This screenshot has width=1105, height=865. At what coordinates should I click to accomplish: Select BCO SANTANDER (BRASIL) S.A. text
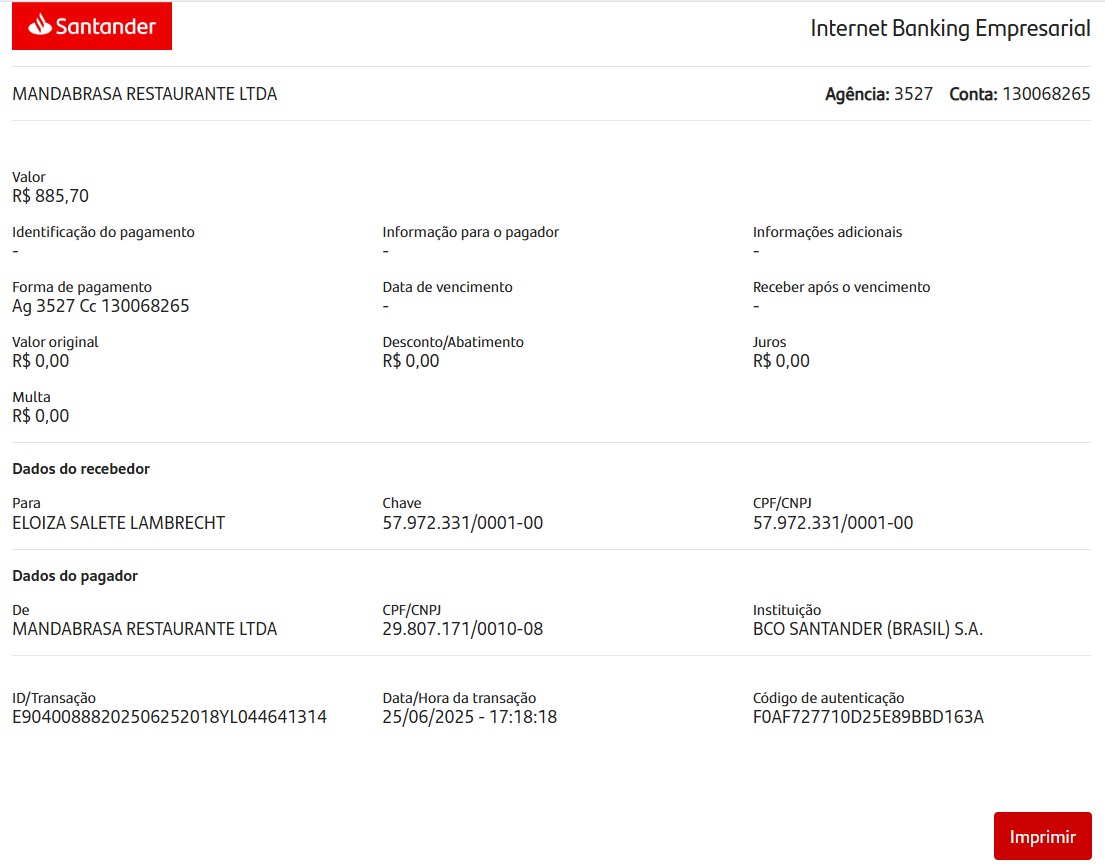coord(868,629)
